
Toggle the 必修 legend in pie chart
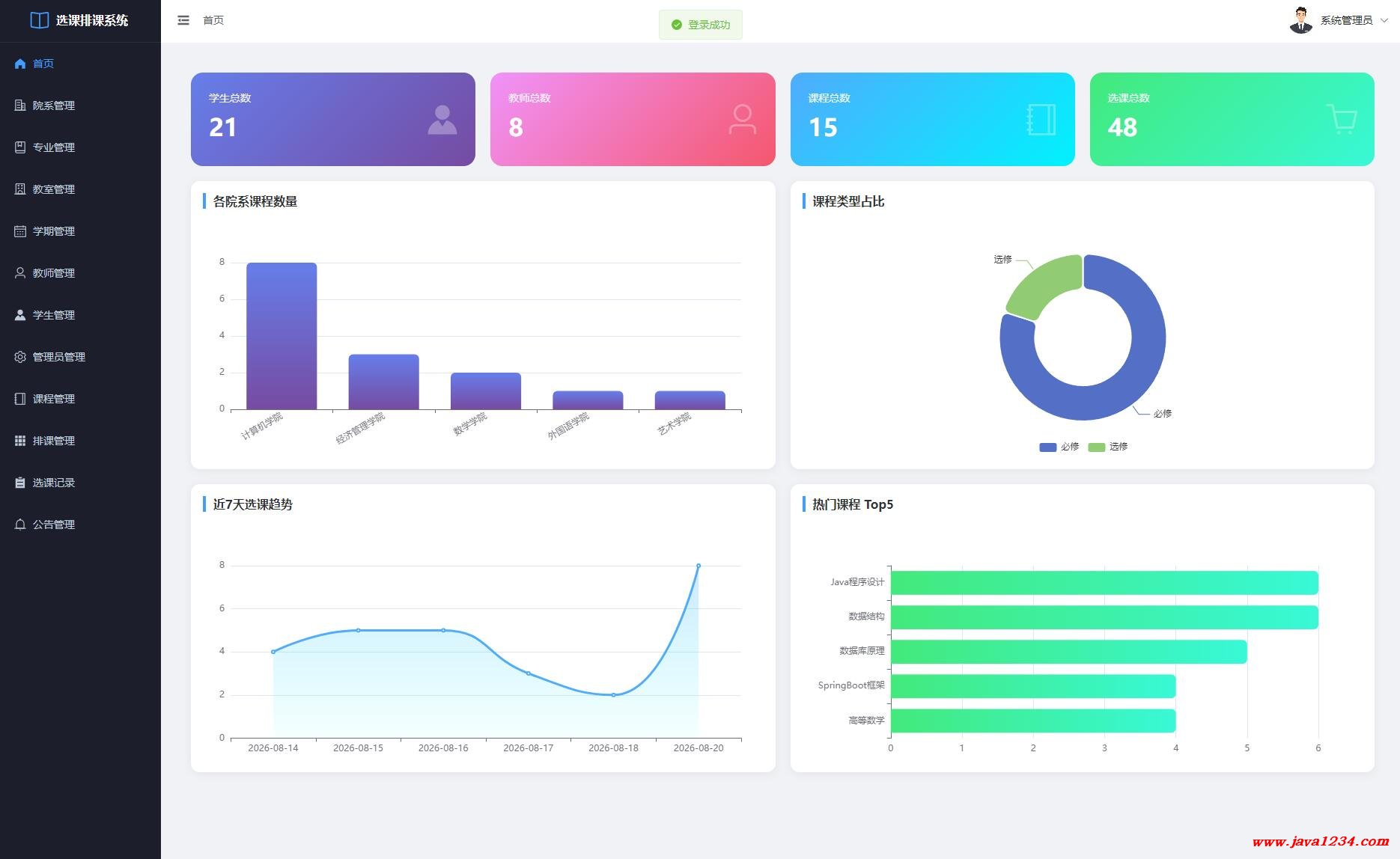pyautogui.click(x=1059, y=447)
